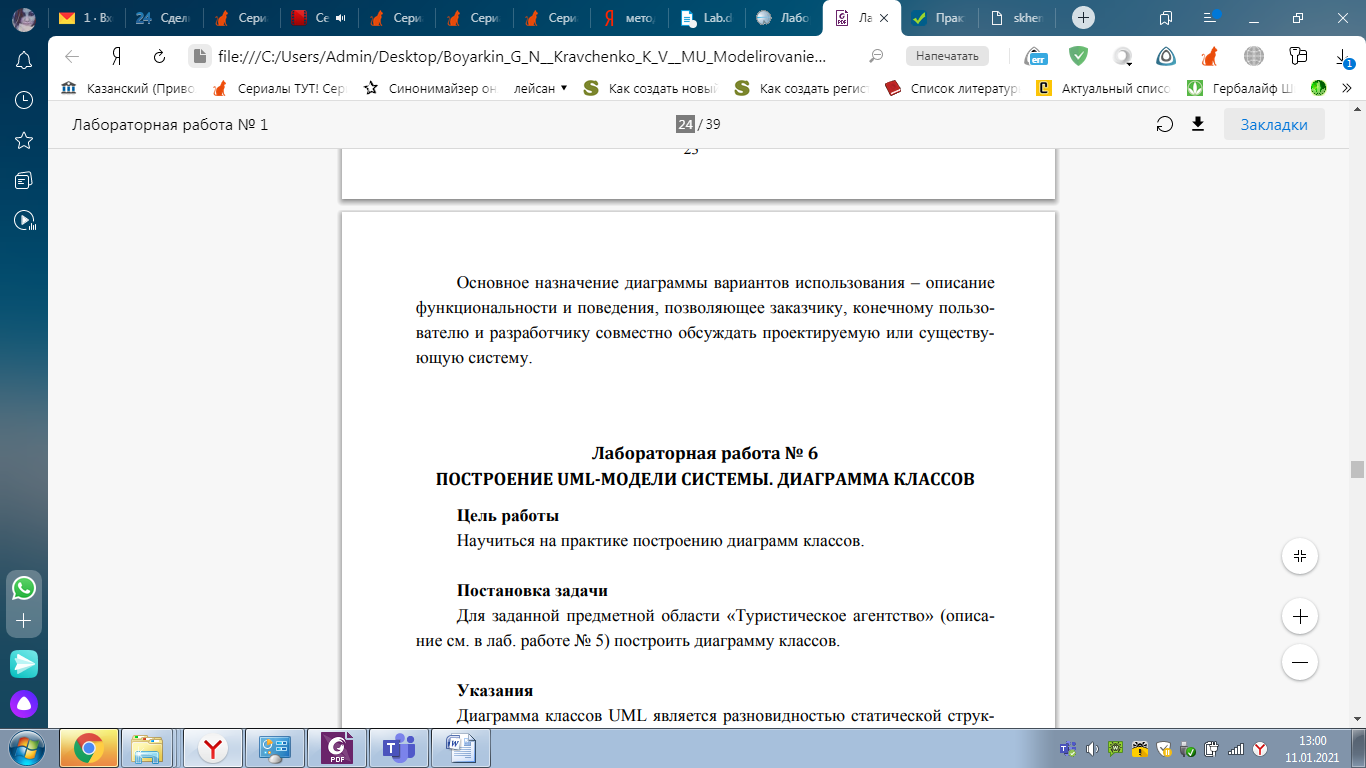Switch to the Gmail inbox tab
Image resolution: width=1366 pixels, height=768 pixels.
[86, 18]
